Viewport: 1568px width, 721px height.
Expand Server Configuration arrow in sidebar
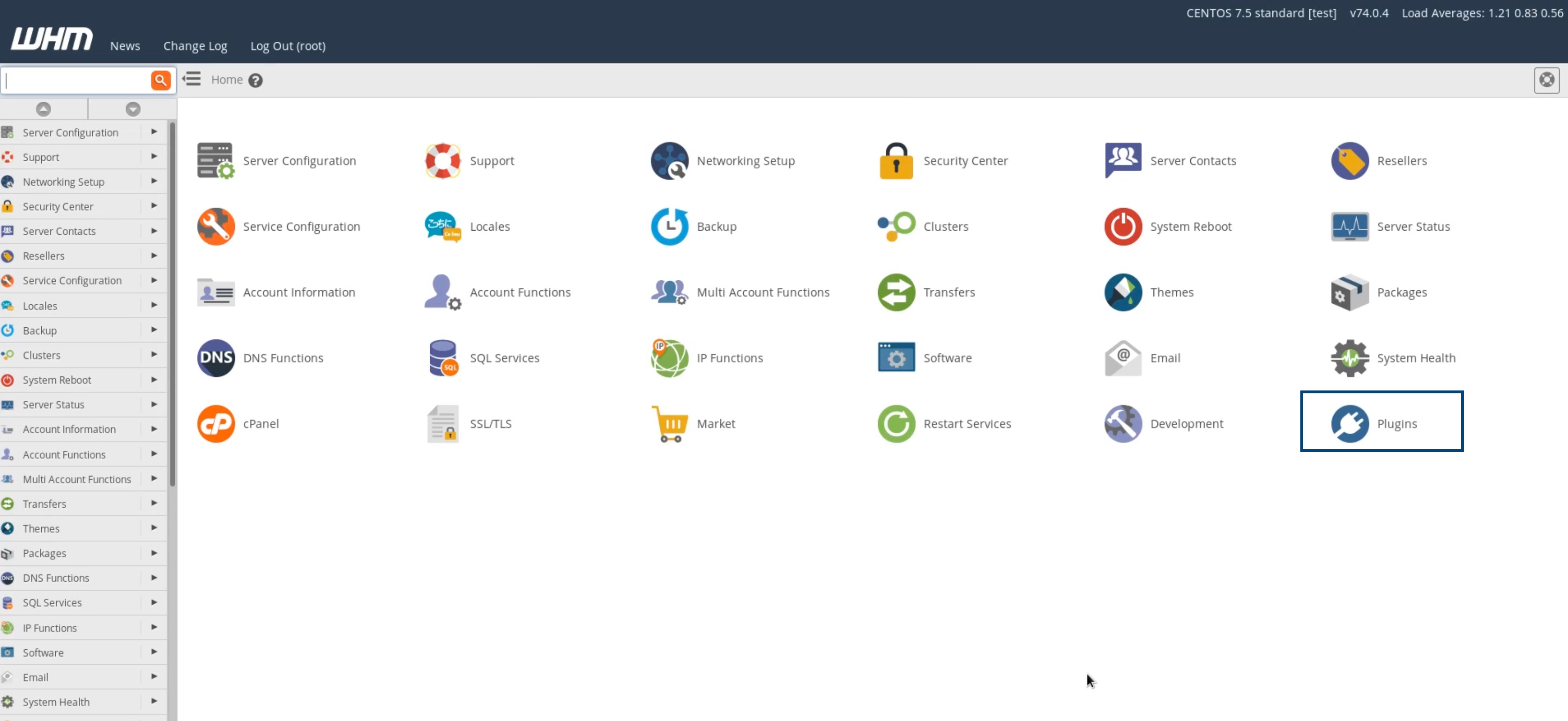tap(154, 132)
